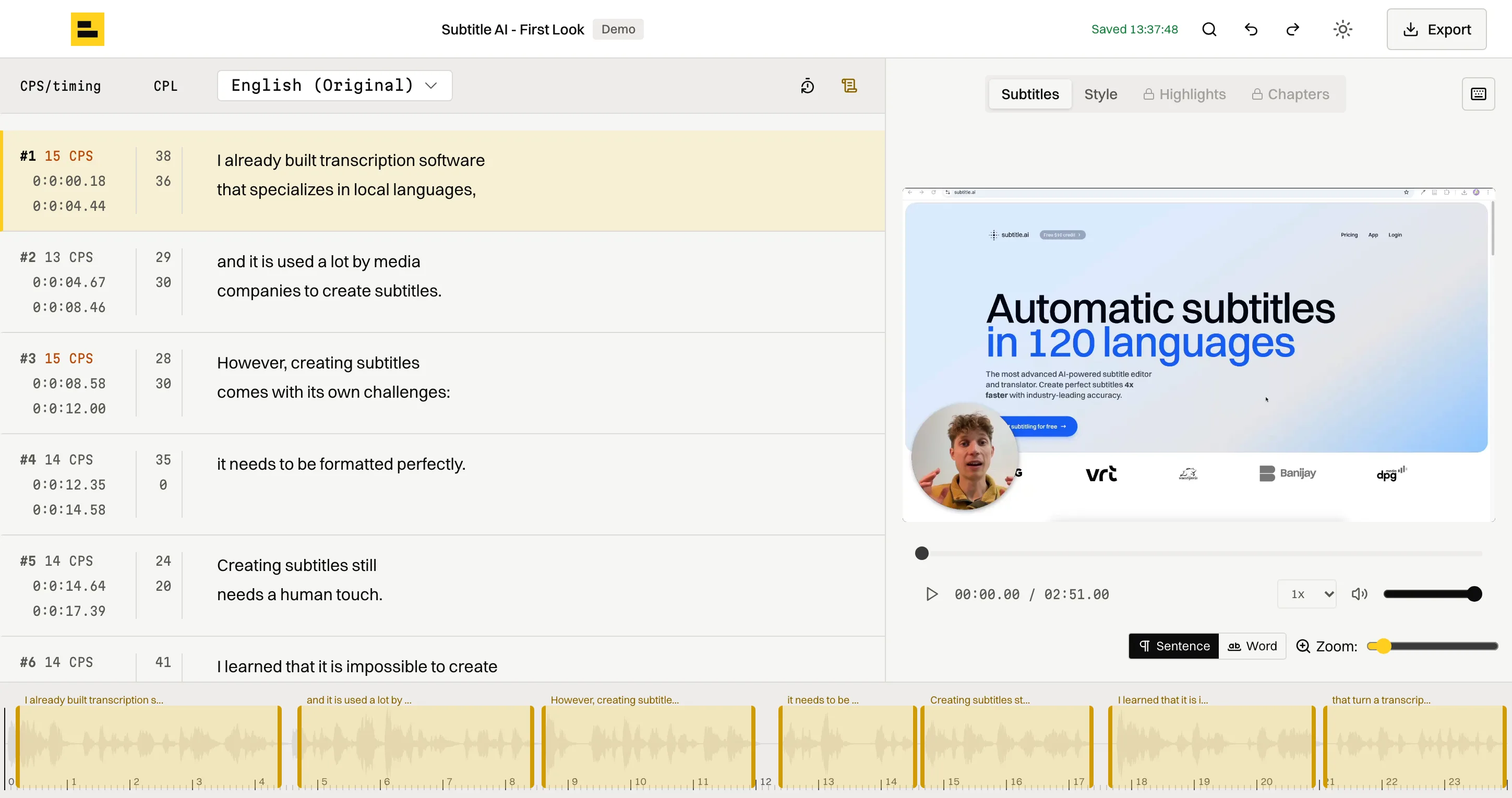Select timeline clip "However, creating subtitle..."
This screenshot has height=798, width=1512.
[649, 746]
